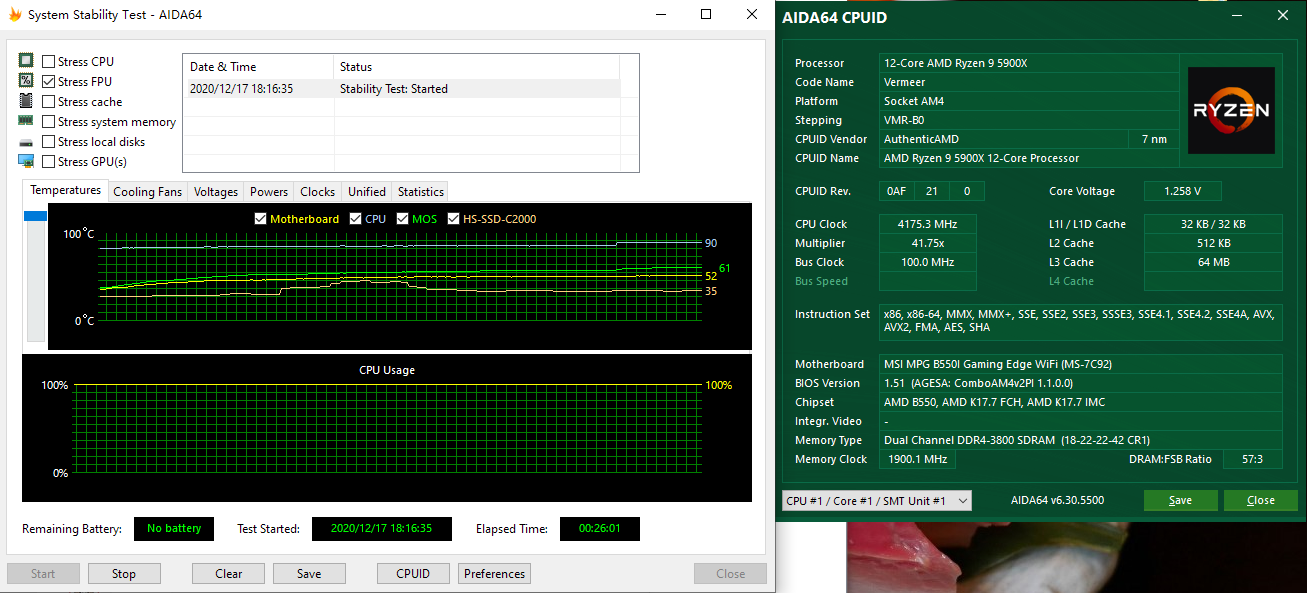Click the Processor name 12-Core AMD Ryzen 9 5900X
The width and height of the screenshot is (1307, 593).
[1029, 63]
